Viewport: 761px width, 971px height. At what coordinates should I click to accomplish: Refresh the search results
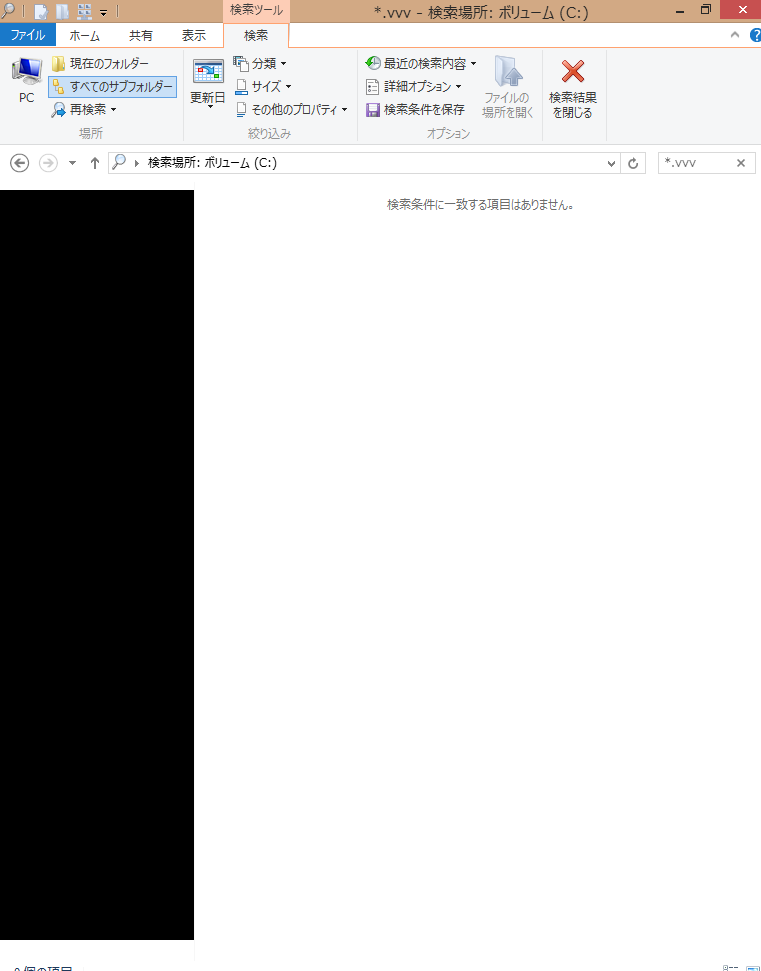tap(633, 163)
